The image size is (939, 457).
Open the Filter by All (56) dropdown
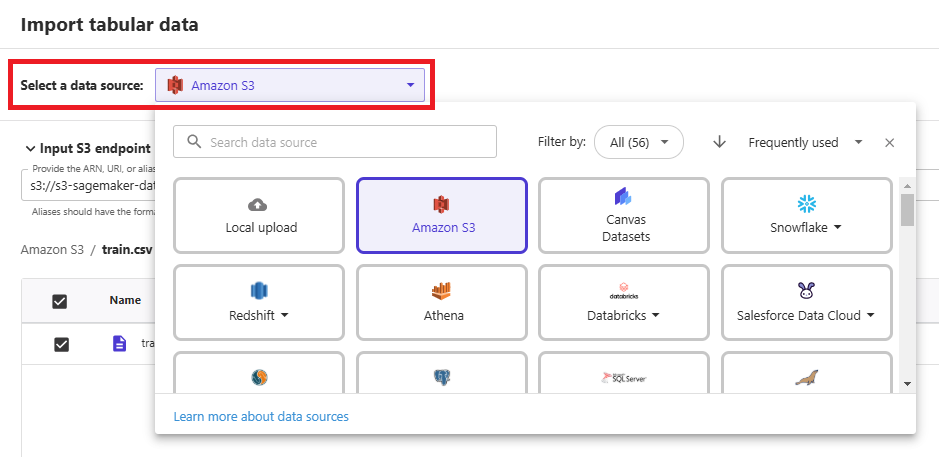click(638, 142)
